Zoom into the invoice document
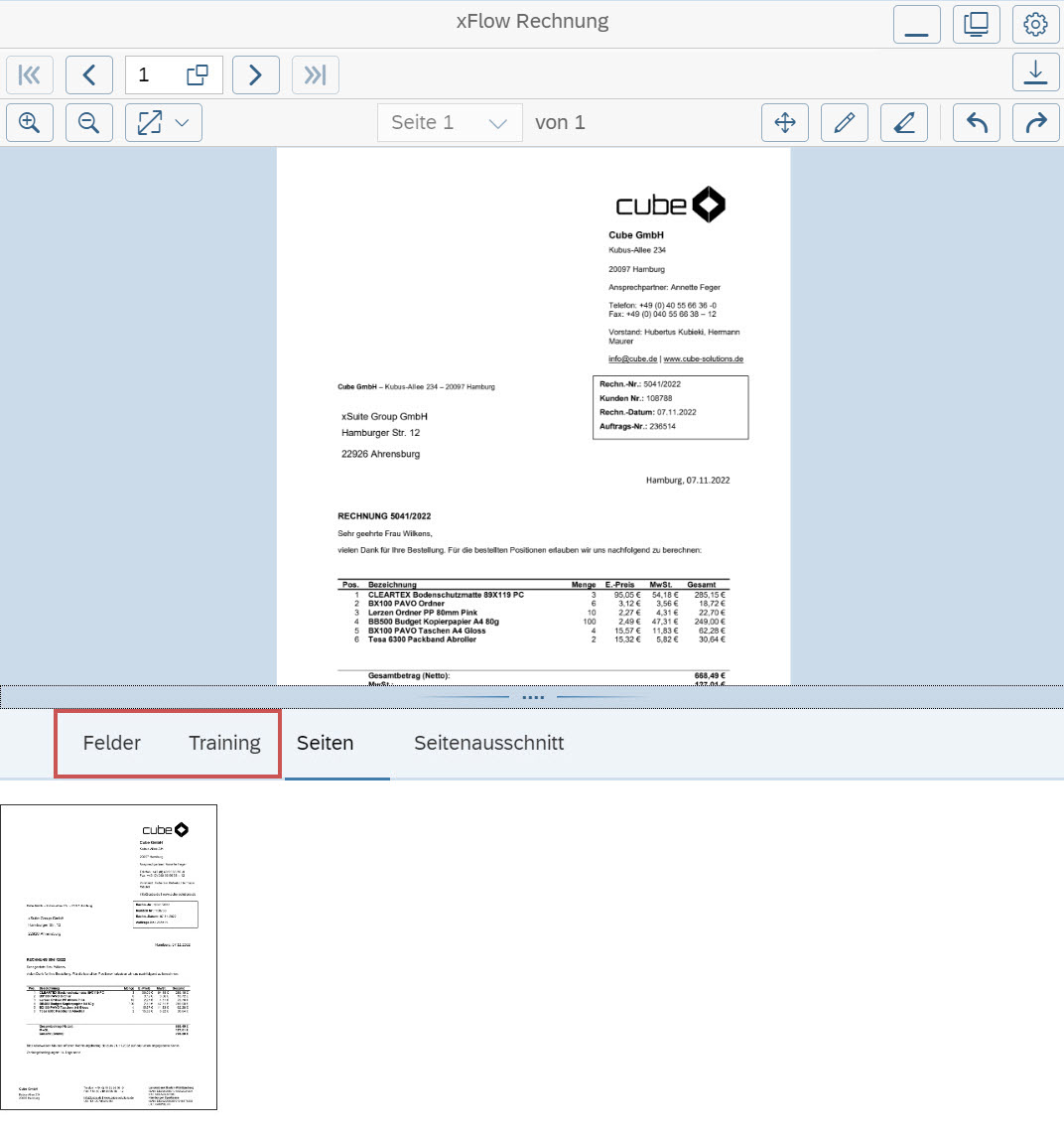 coord(29,122)
